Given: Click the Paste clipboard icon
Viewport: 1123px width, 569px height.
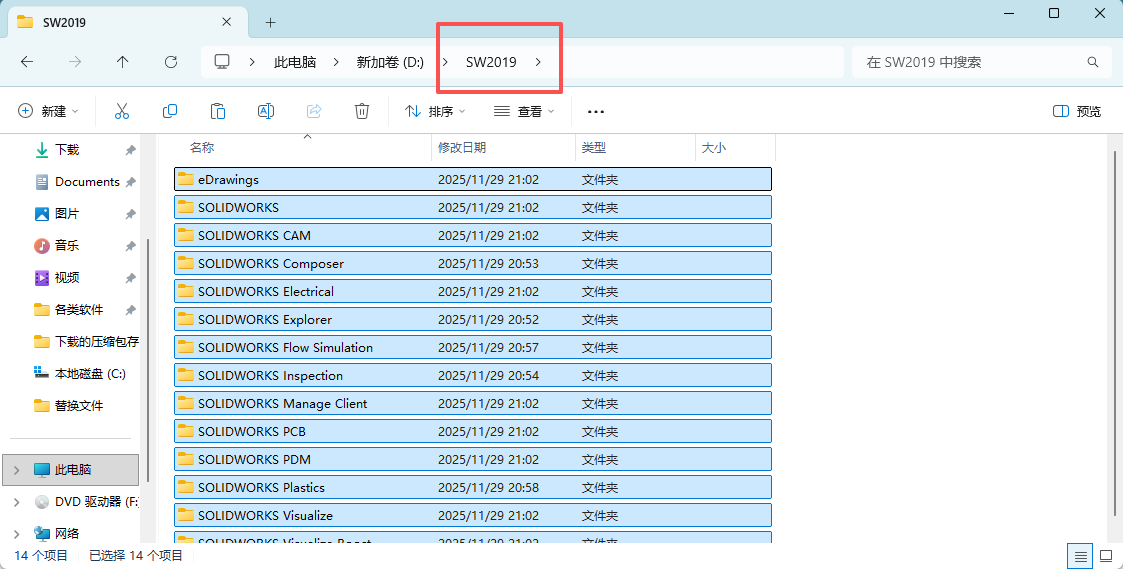Looking at the screenshot, I should [218, 111].
